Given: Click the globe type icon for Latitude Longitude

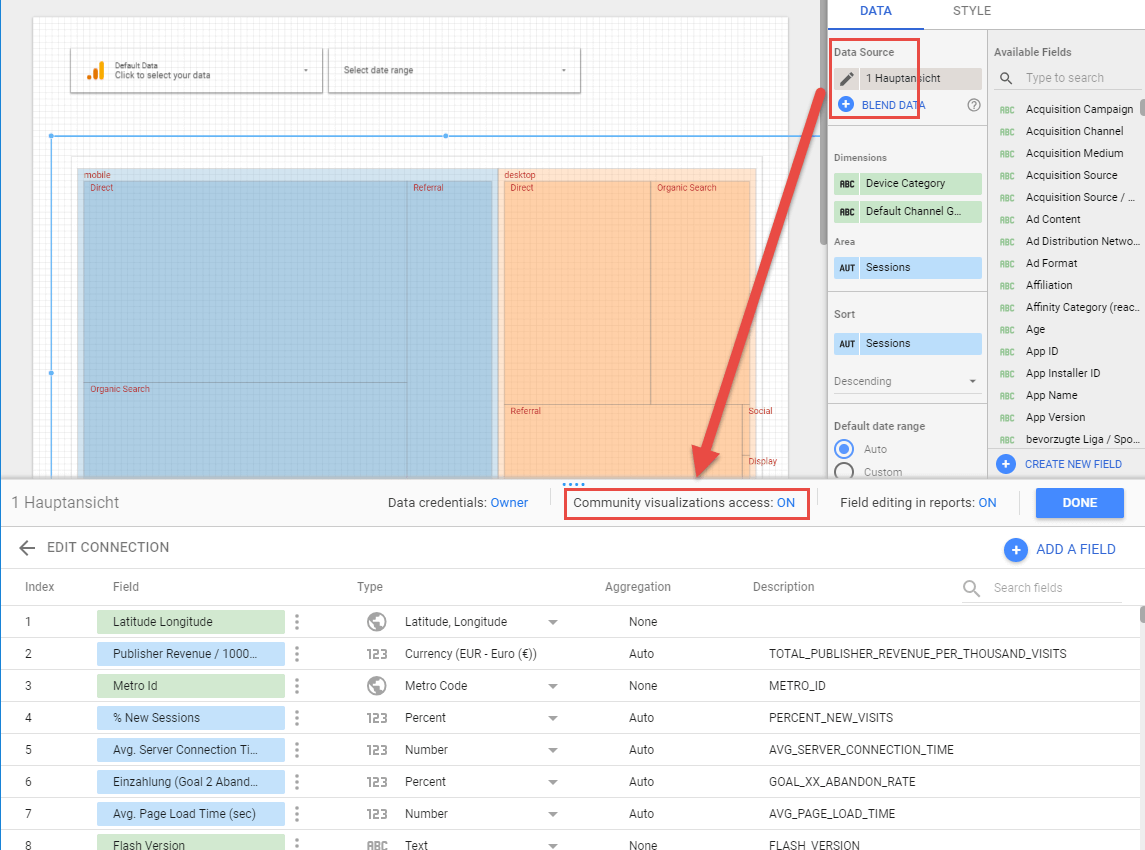Looking at the screenshot, I should click(376, 621).
